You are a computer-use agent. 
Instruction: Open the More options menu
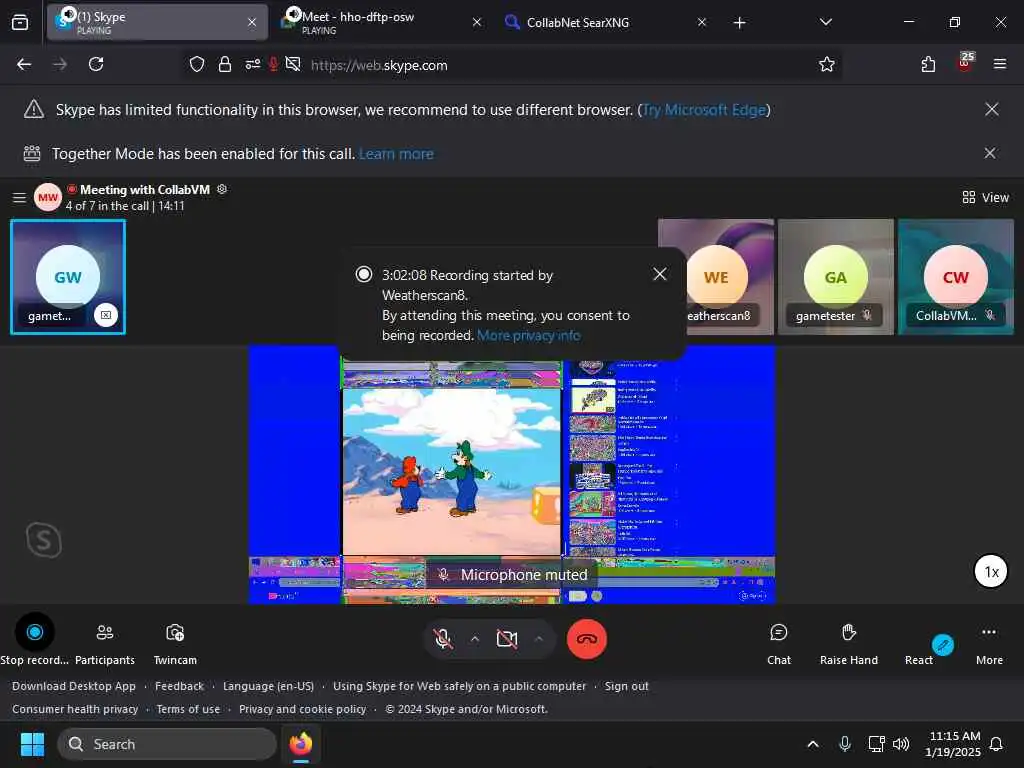coord(989,643)
